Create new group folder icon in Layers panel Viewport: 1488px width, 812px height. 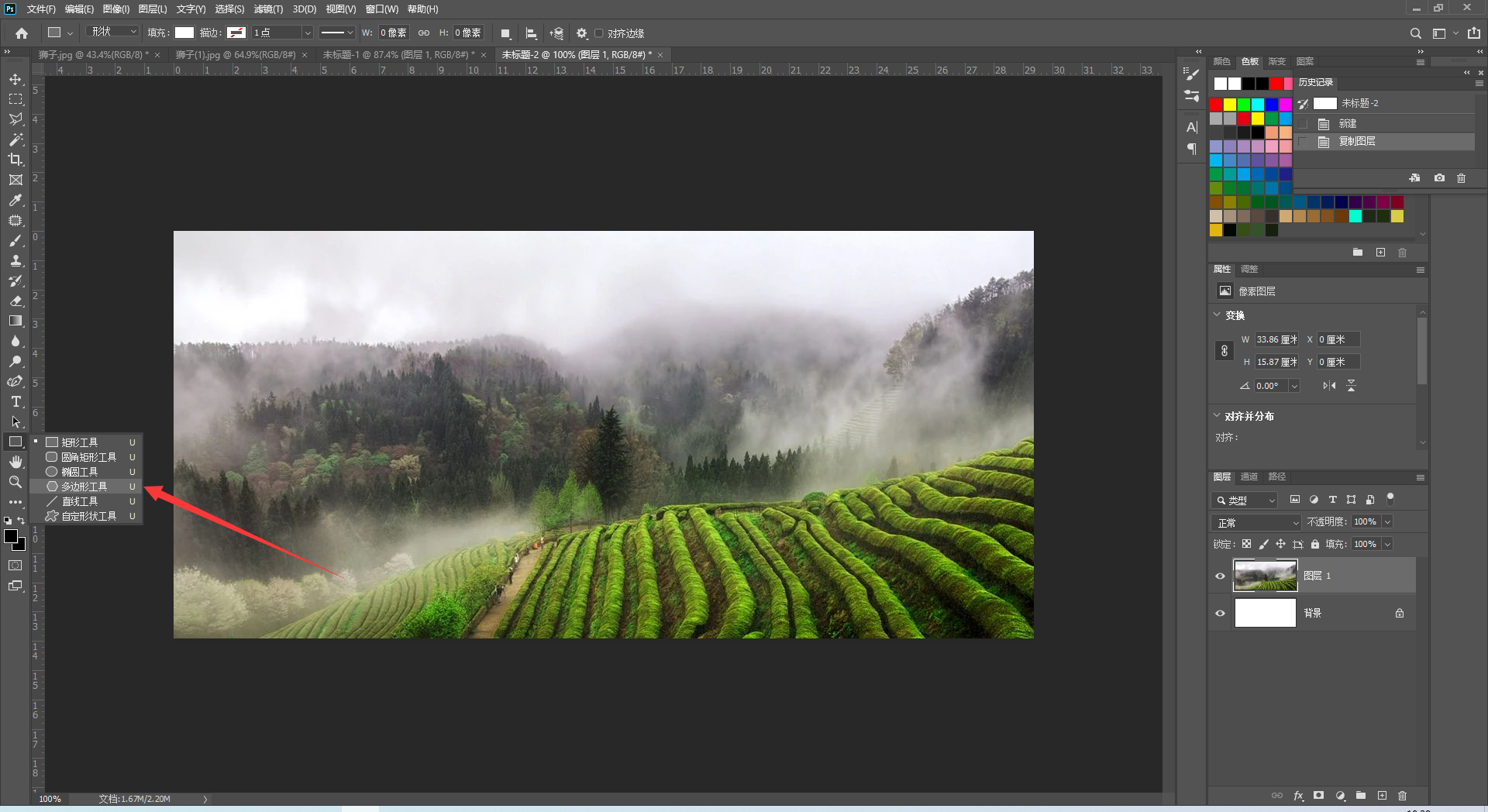[1361, 796]
